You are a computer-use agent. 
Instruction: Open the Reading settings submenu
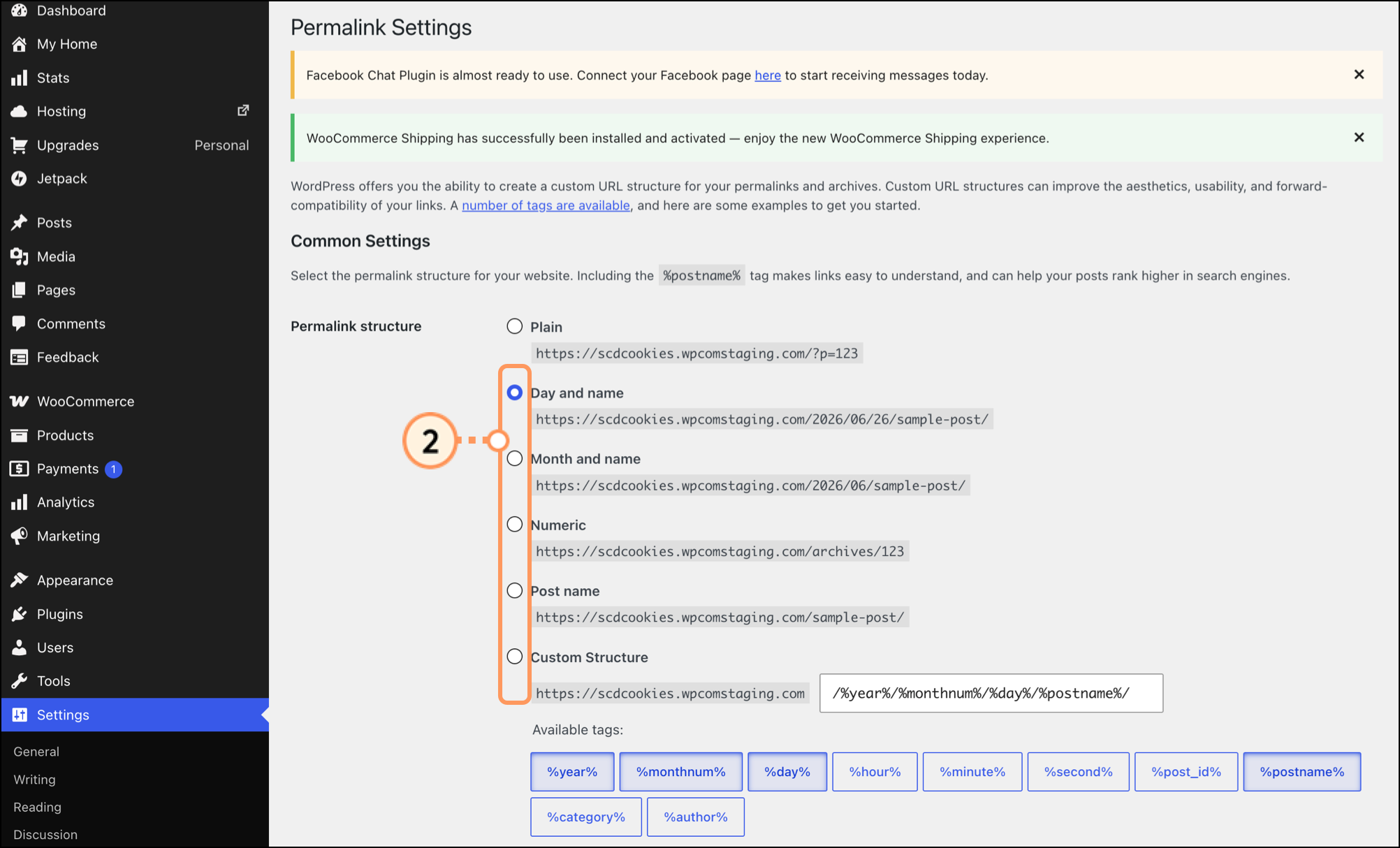pos(37,807)
